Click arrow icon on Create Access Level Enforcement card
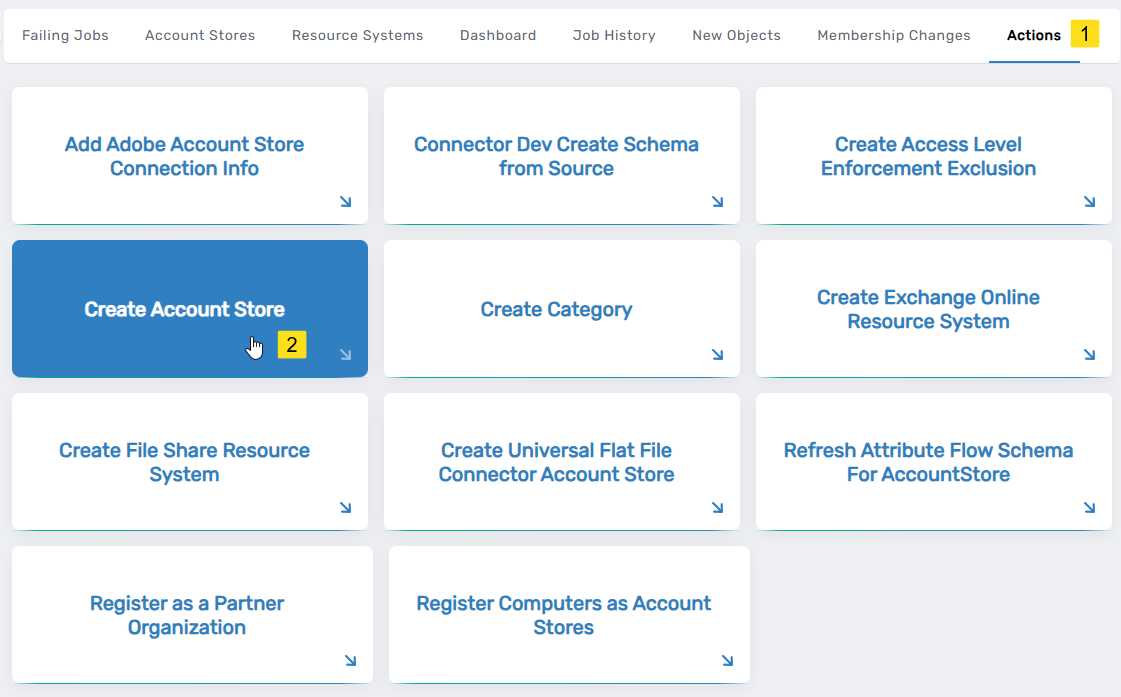 coord(1089,202)
